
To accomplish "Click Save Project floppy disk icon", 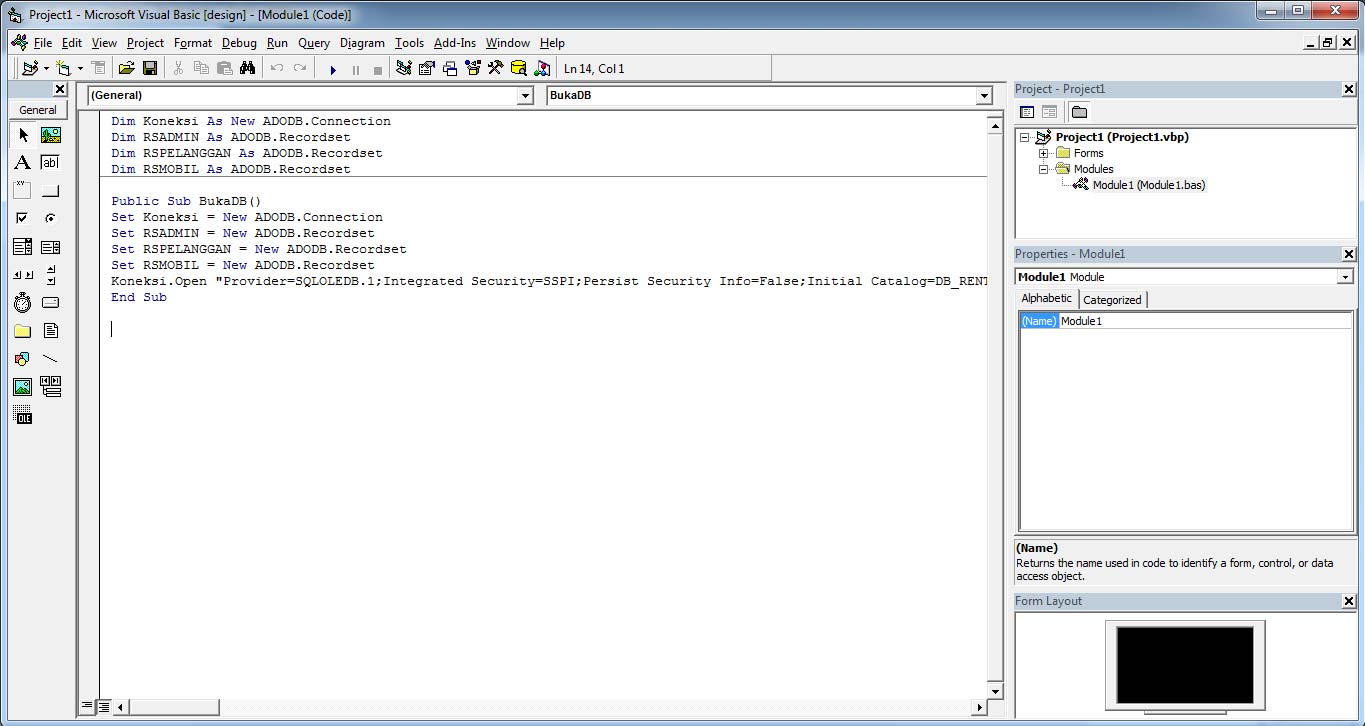I will click(x=150, y=69).
